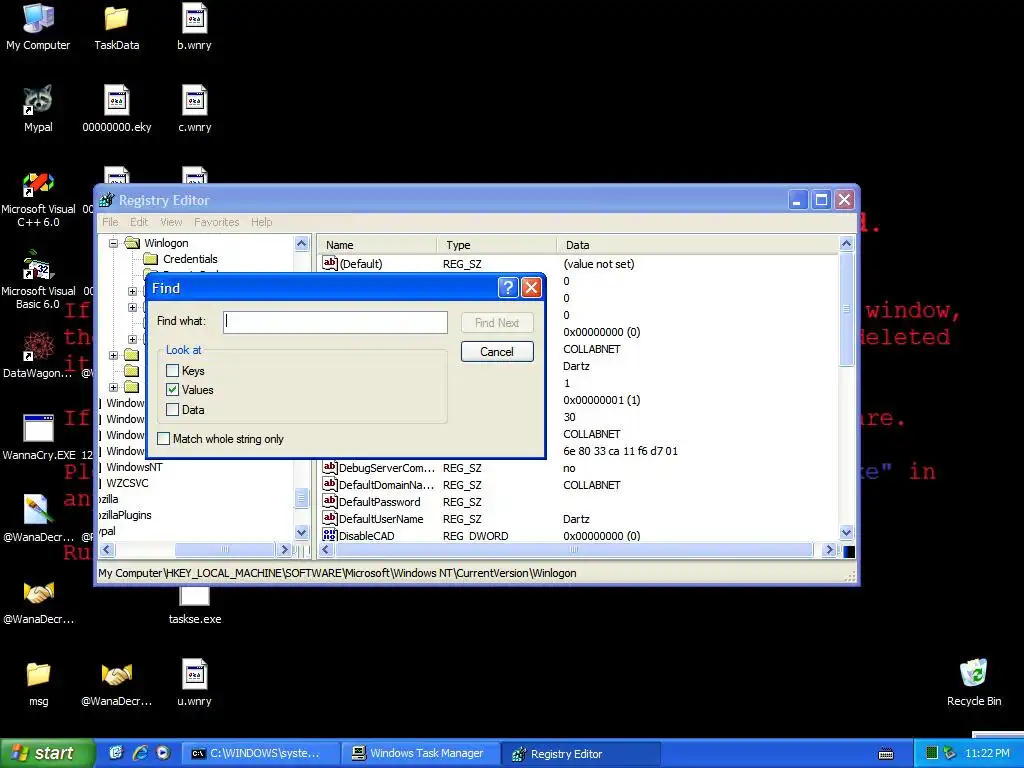Click the values pane vertical scroll-down arrow

pyautogui.click(x=846, y=532)
